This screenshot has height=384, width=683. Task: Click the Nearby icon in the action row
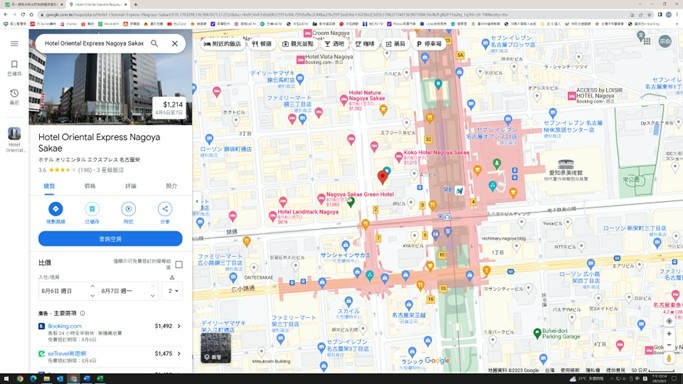[128, 209]
